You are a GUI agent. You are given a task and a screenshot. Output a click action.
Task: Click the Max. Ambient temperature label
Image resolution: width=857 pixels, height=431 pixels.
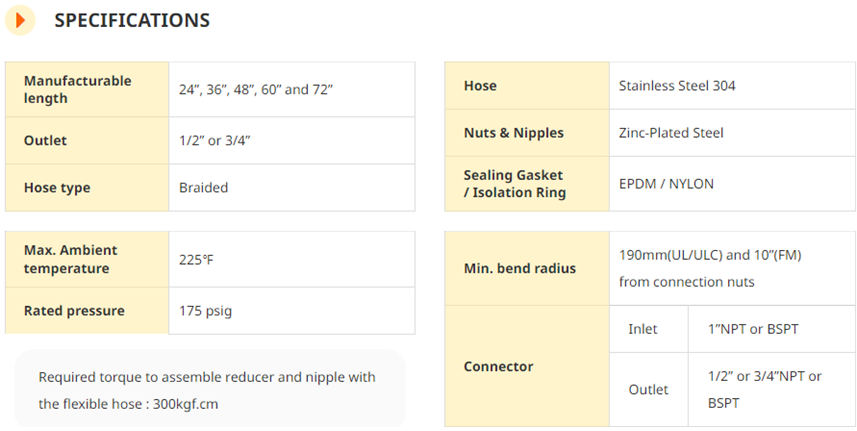71,259
